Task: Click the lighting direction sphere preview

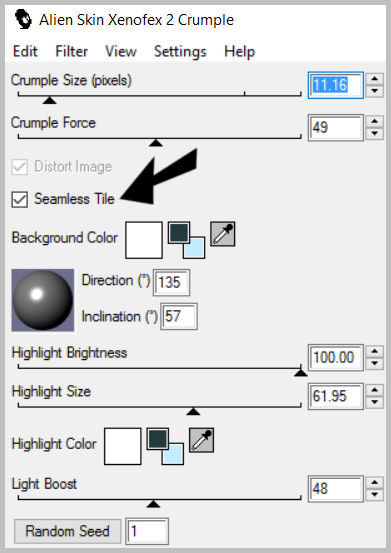Action: pos(43,300)
